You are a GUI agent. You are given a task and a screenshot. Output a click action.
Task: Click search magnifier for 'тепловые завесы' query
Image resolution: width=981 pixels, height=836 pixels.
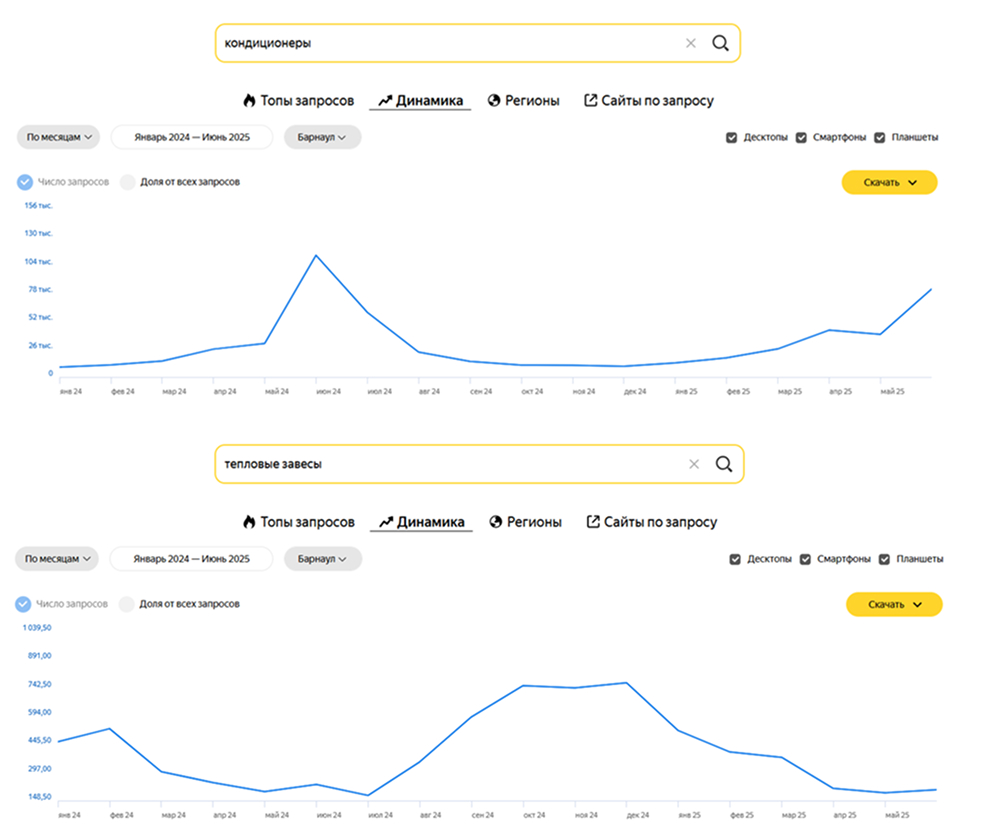(724, 464)
